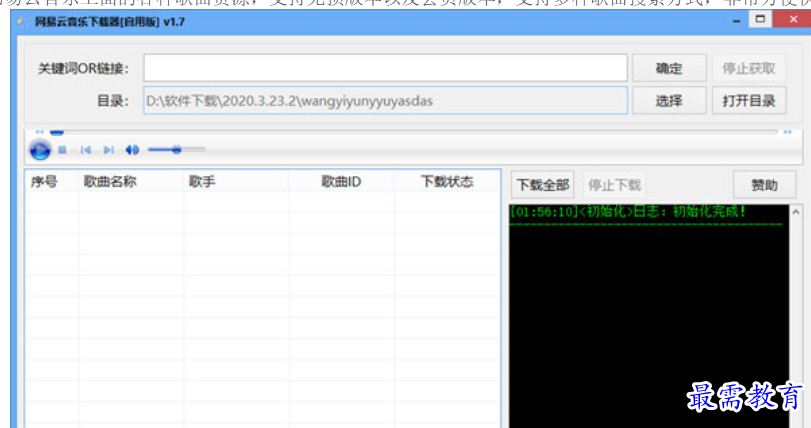
Task: Stop playback with the square stop icon
Action: tap(63, 150)
